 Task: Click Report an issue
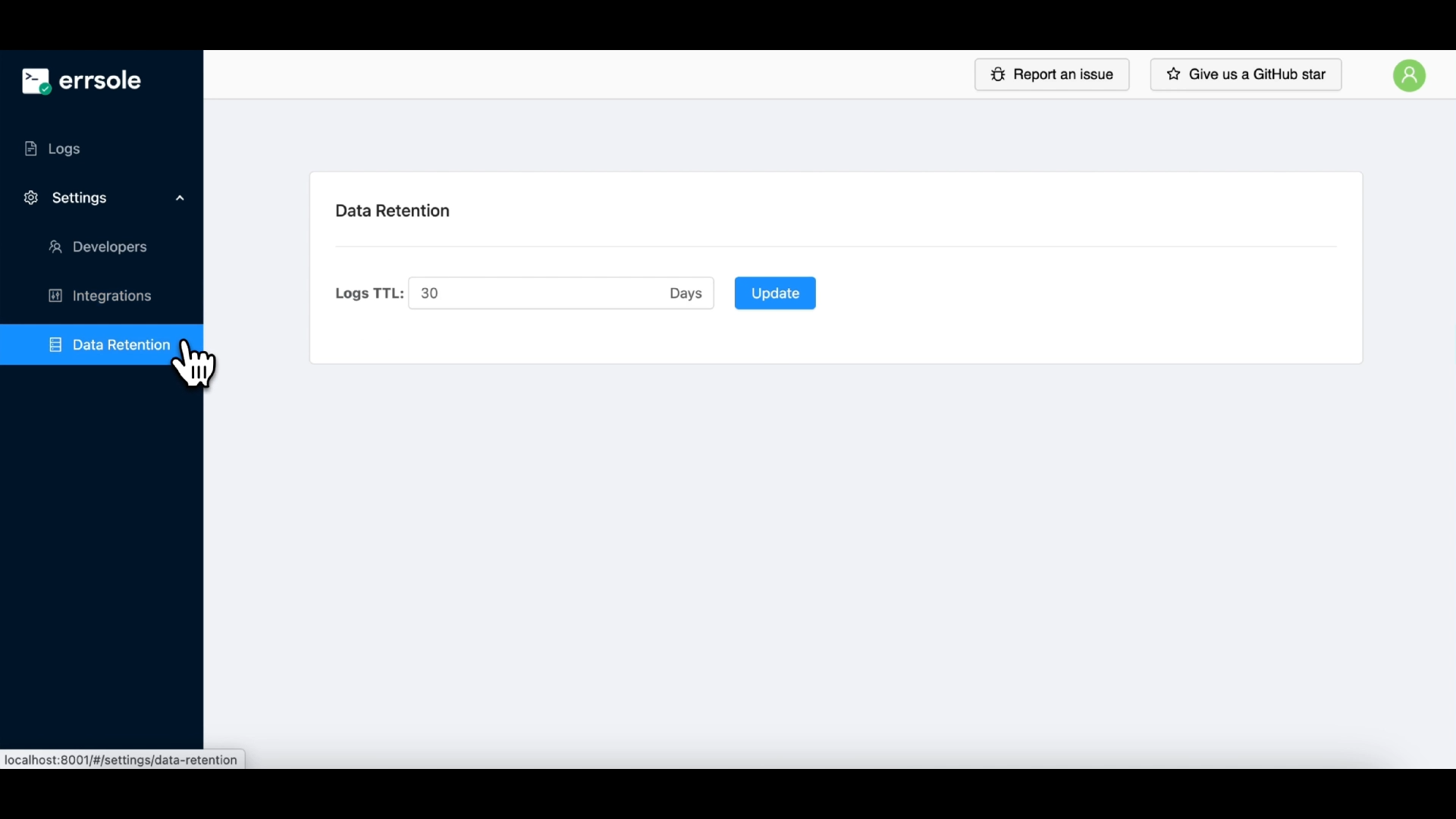coord(1052,74)
